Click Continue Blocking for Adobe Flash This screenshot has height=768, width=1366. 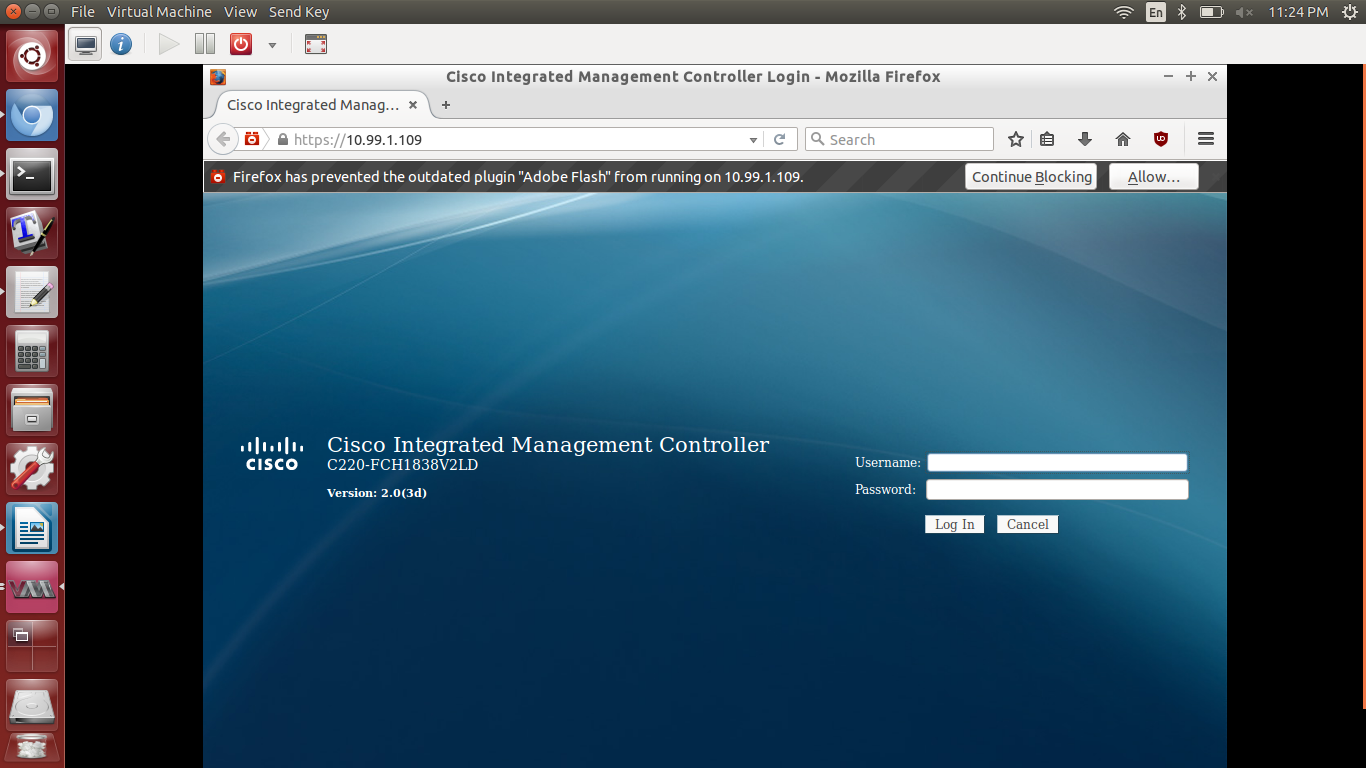(x=1031, y=177)
